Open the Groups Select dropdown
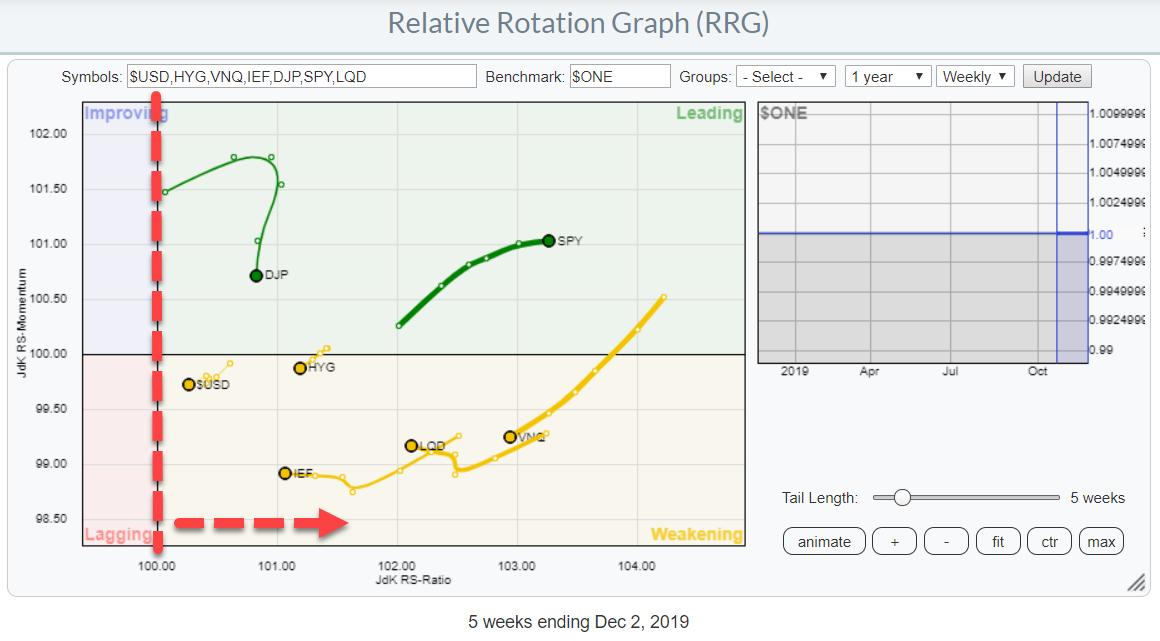The height and width of the screenshot is (641, 1160). click(x=785, y=77)
